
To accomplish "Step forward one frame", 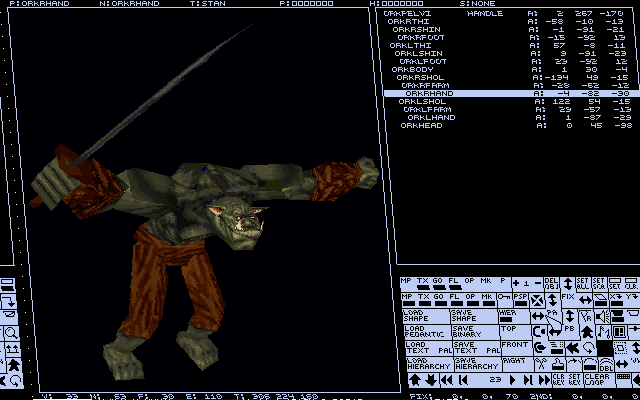I will [529, 380].
